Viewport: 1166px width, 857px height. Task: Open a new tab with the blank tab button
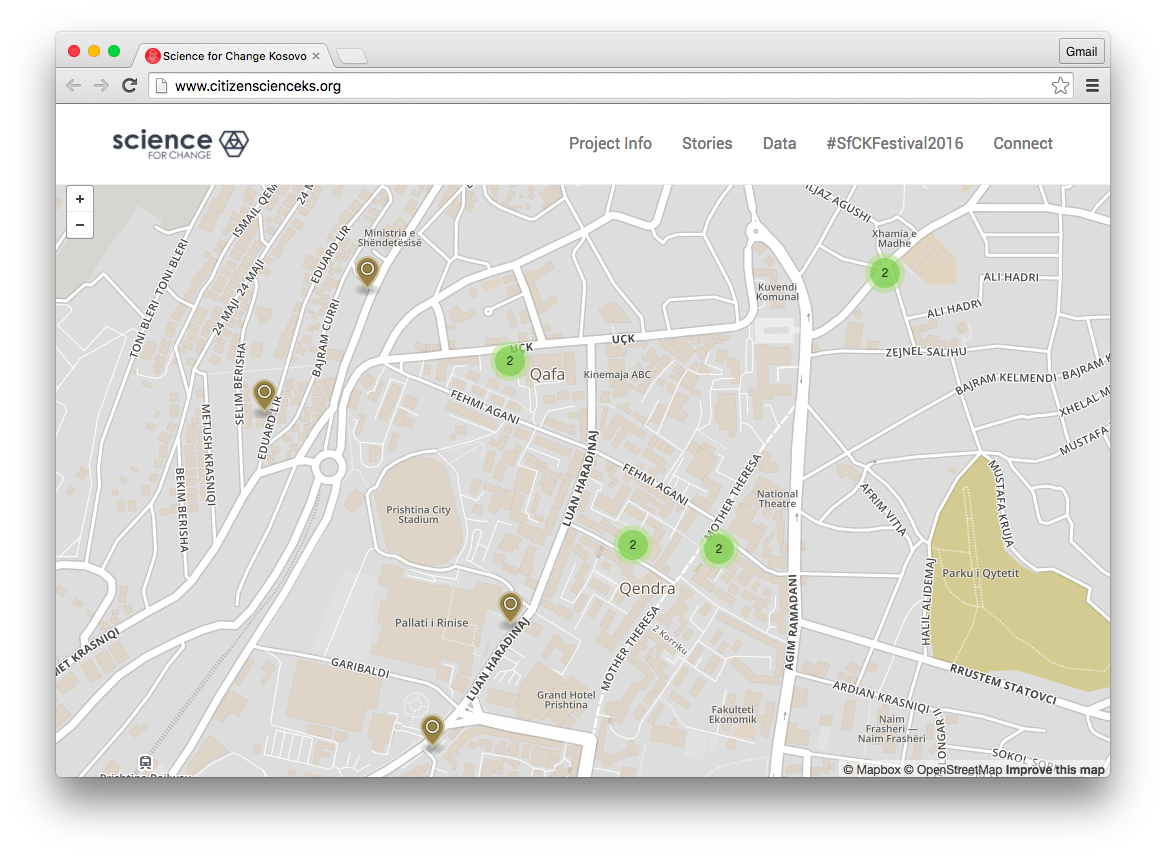pos(352,56)
